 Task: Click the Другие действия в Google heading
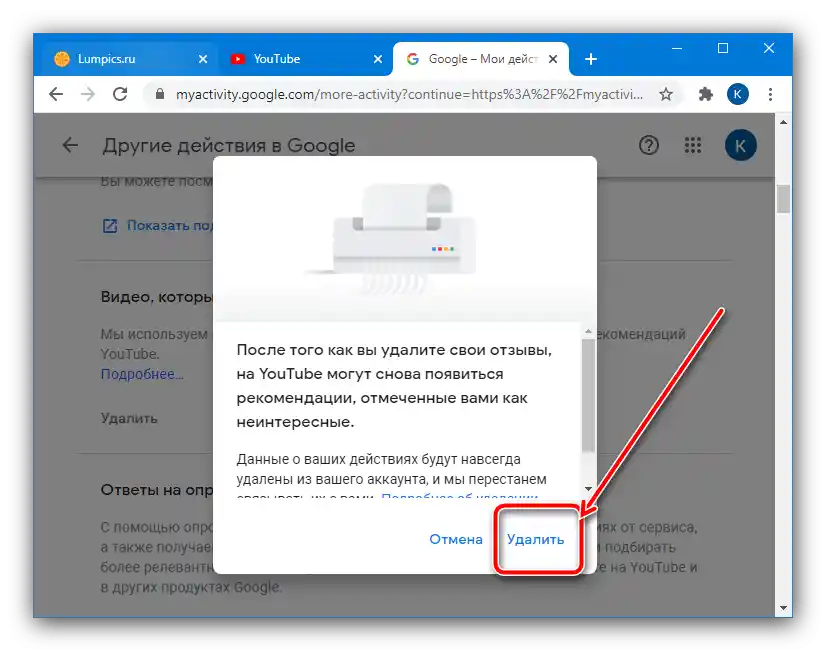229,145
